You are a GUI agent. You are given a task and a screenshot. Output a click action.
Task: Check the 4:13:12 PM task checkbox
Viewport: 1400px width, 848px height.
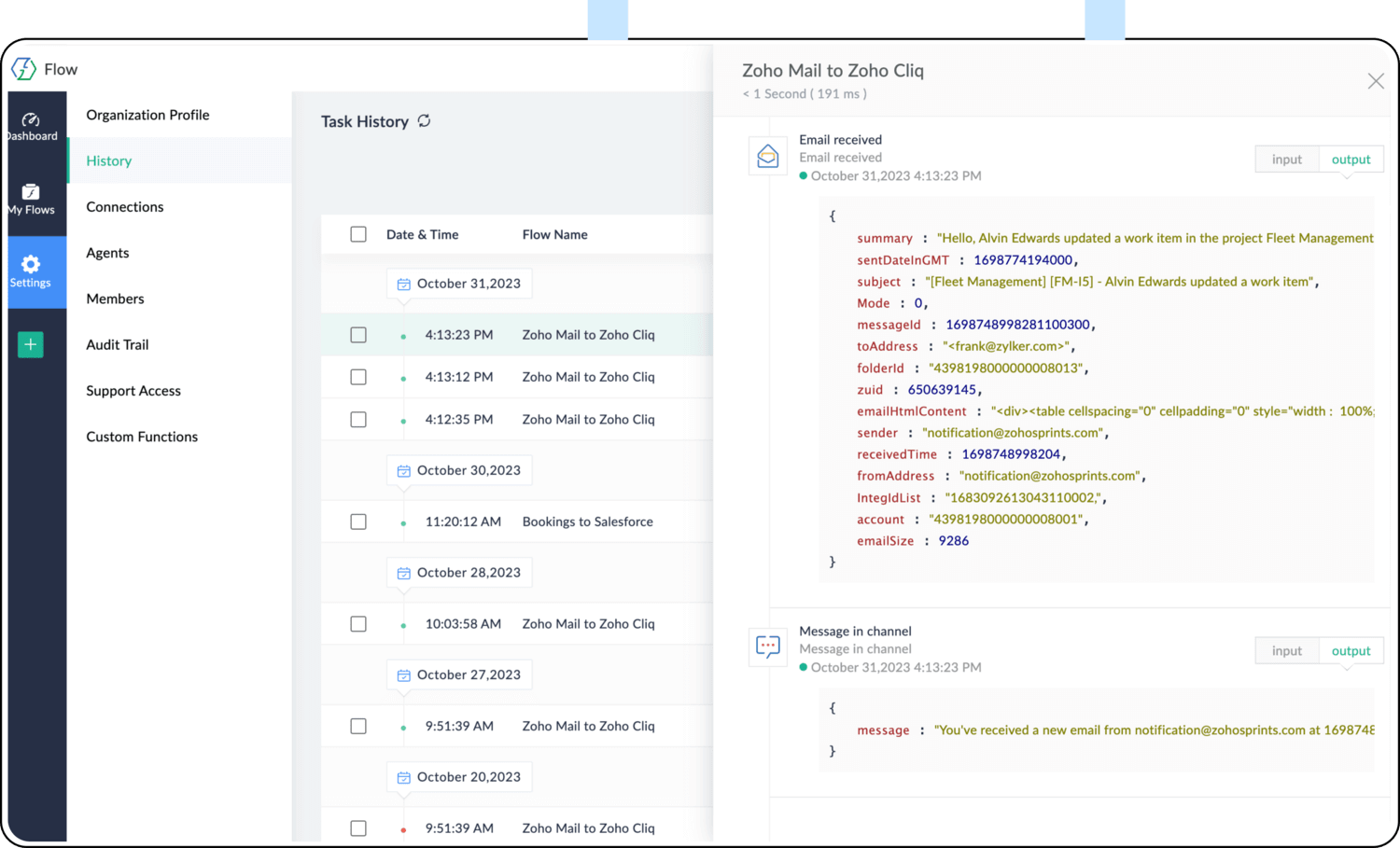coord(358,377)
